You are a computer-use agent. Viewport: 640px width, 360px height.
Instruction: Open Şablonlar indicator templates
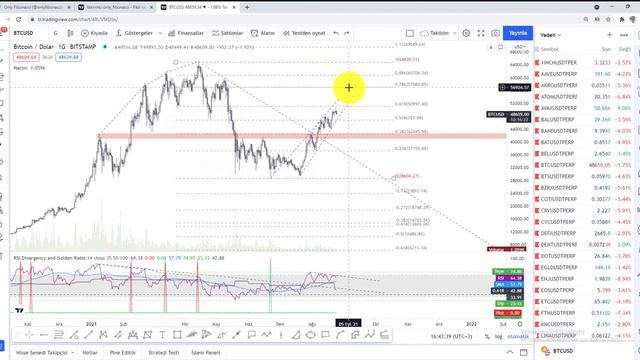[227, 33]
